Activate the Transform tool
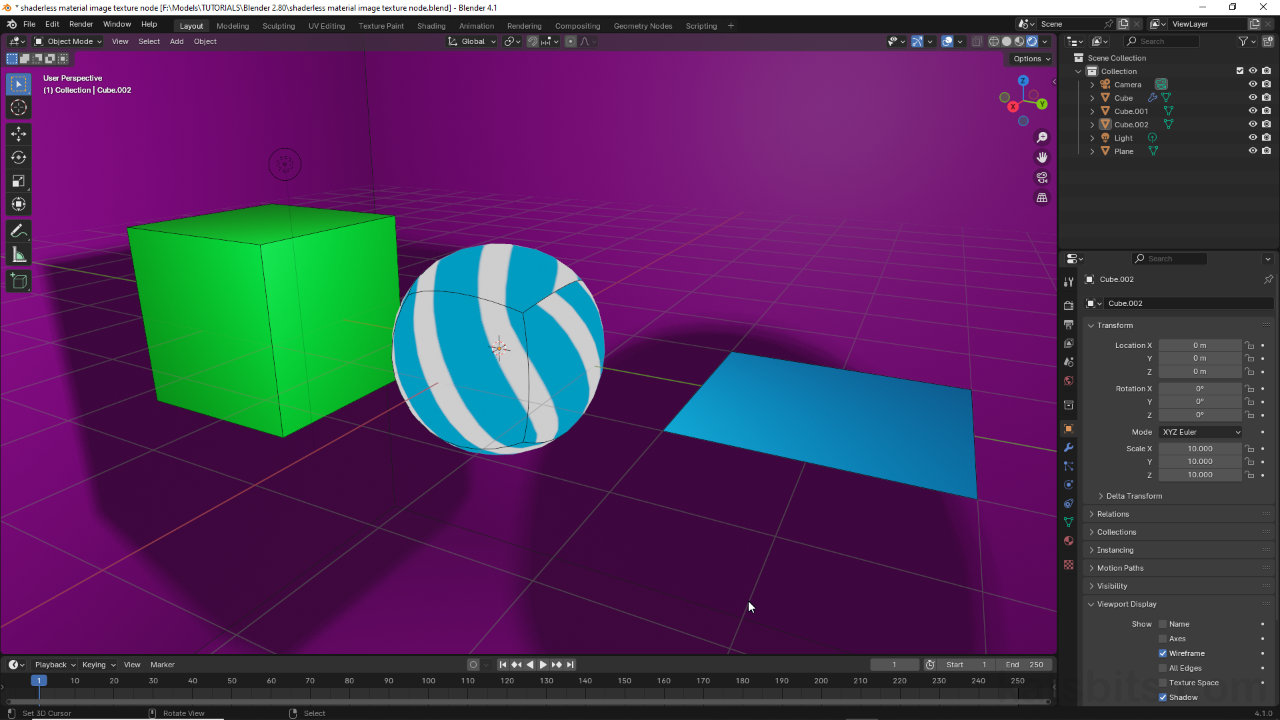Viewport: 1280px width, 720px height. pos(18,204)
